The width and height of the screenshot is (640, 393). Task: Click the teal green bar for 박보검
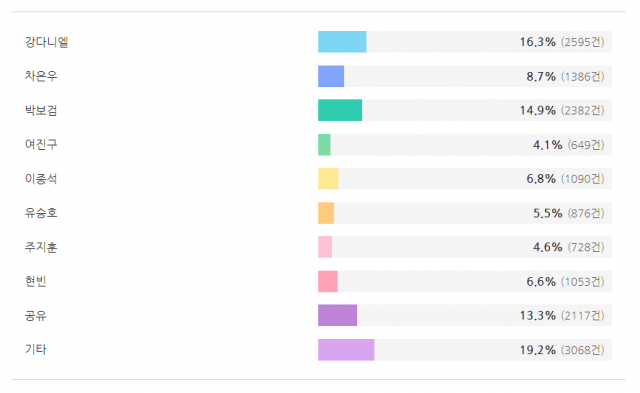(x=340, y=110)
